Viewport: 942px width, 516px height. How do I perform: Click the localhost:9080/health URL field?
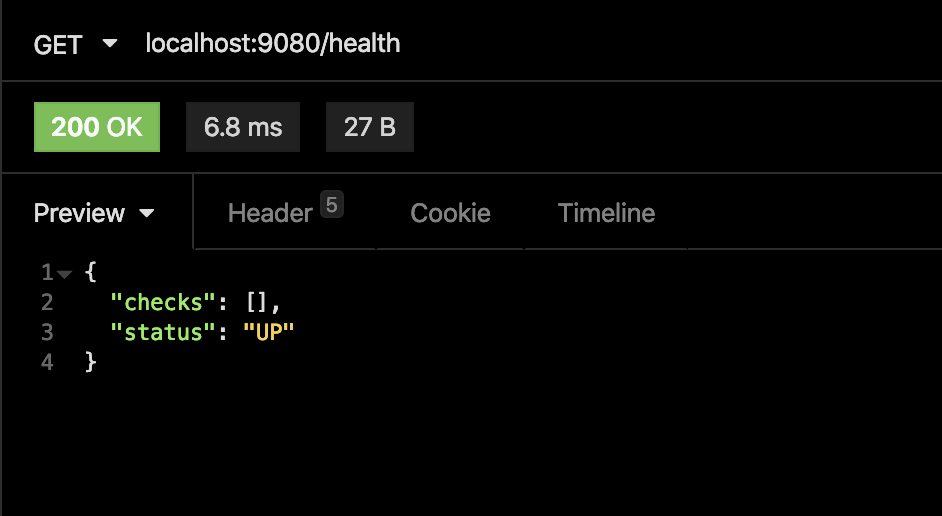273,44
